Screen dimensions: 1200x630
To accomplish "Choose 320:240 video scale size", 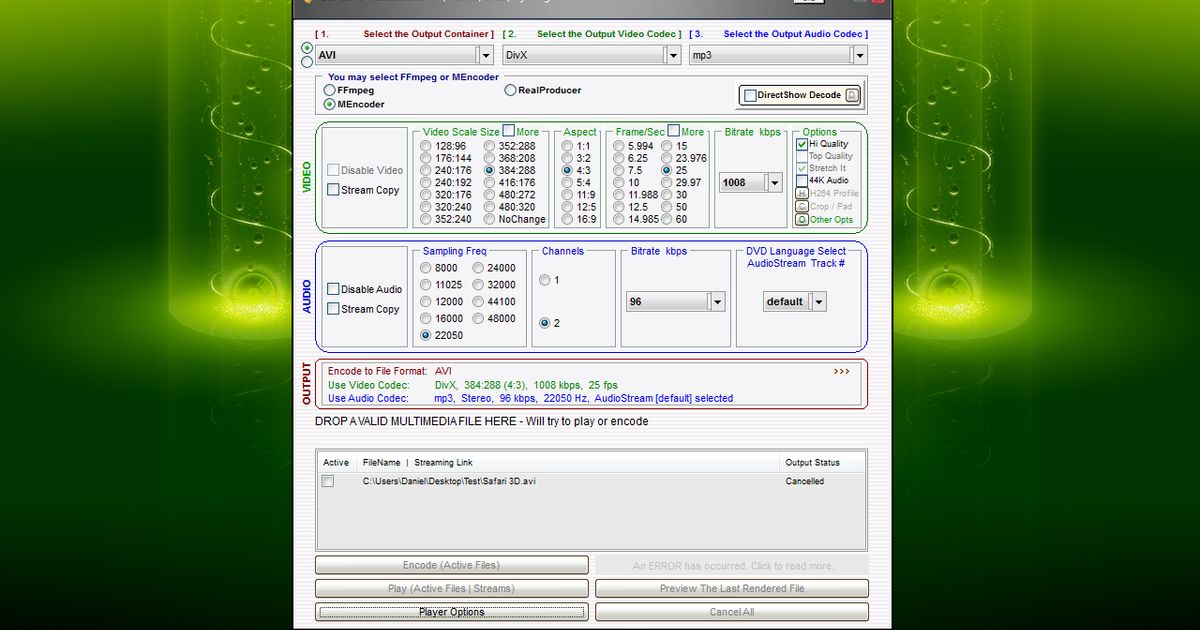I will point(426,207).
